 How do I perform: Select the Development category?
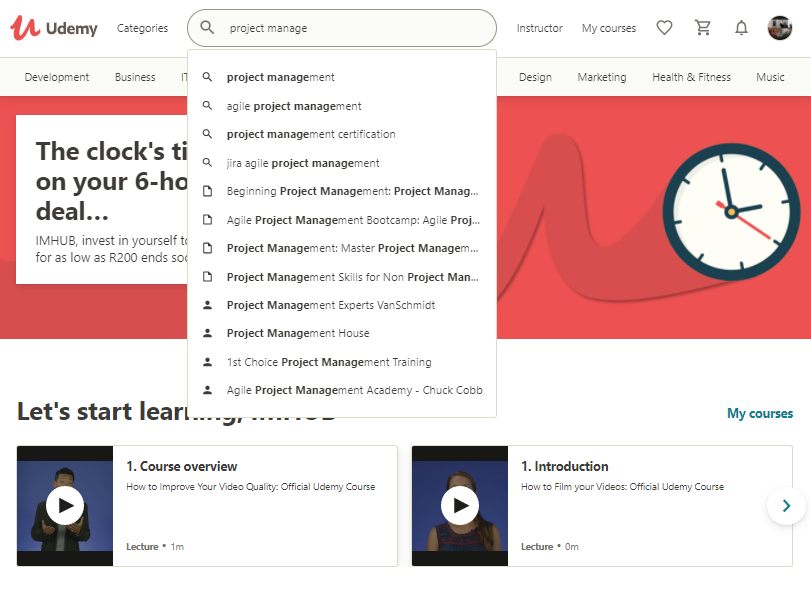pyautogui.click(x=57, y=77)
